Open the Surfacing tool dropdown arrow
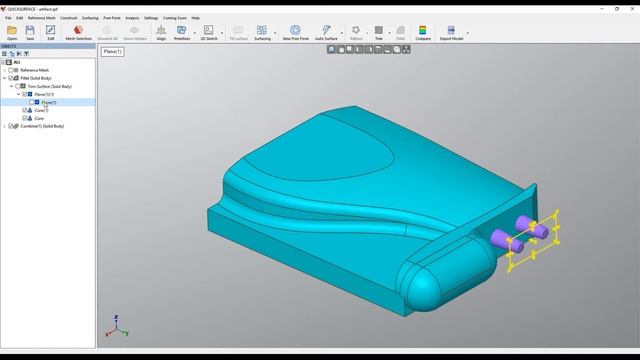This screenshot has width=640, height=360. 275,33
